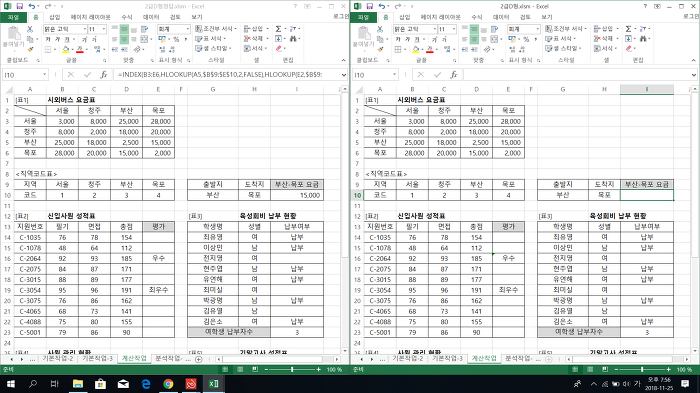The height and width of the screenshot is (393, 700).
Task: Switch to 기본작업-3 sheet in right window
Action: [x=448, y=359]
